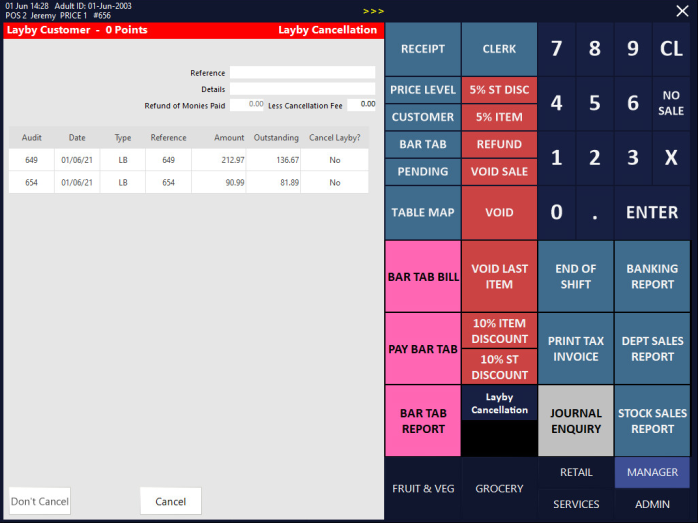Open the BAR TAB REPORT

423,421
